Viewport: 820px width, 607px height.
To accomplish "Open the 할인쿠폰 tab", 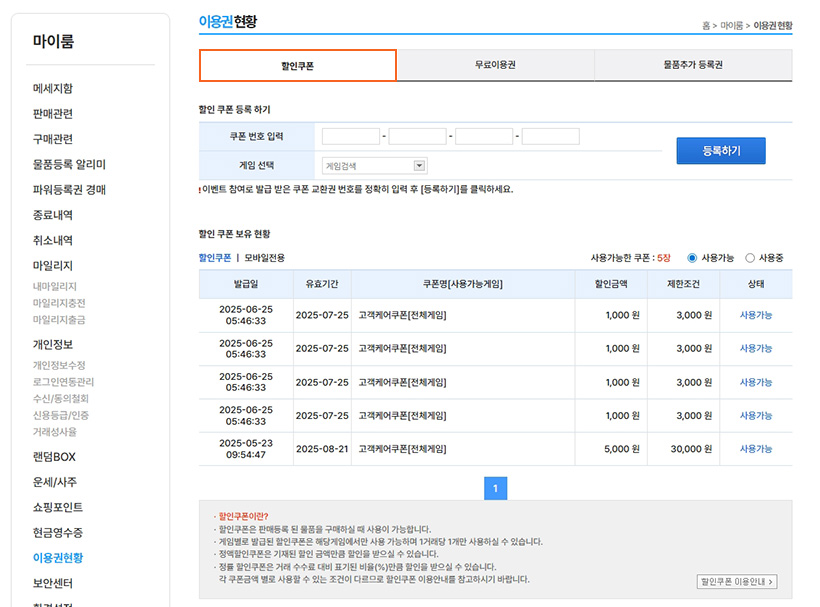I will [x=298, y=66].
